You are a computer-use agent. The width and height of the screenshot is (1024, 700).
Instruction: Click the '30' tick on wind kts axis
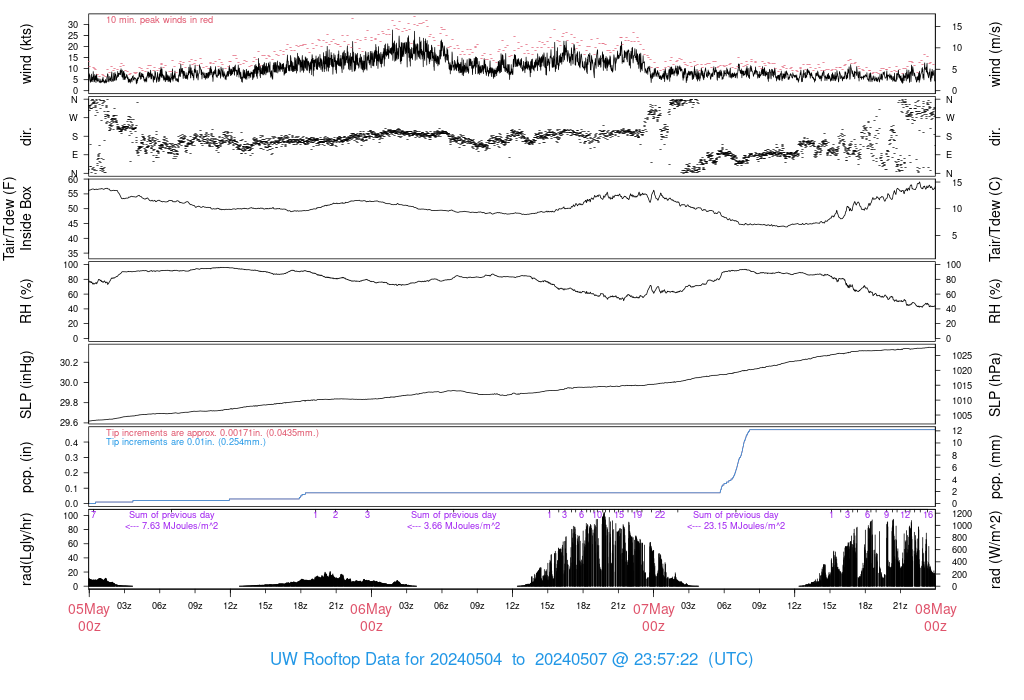(73, 25)
